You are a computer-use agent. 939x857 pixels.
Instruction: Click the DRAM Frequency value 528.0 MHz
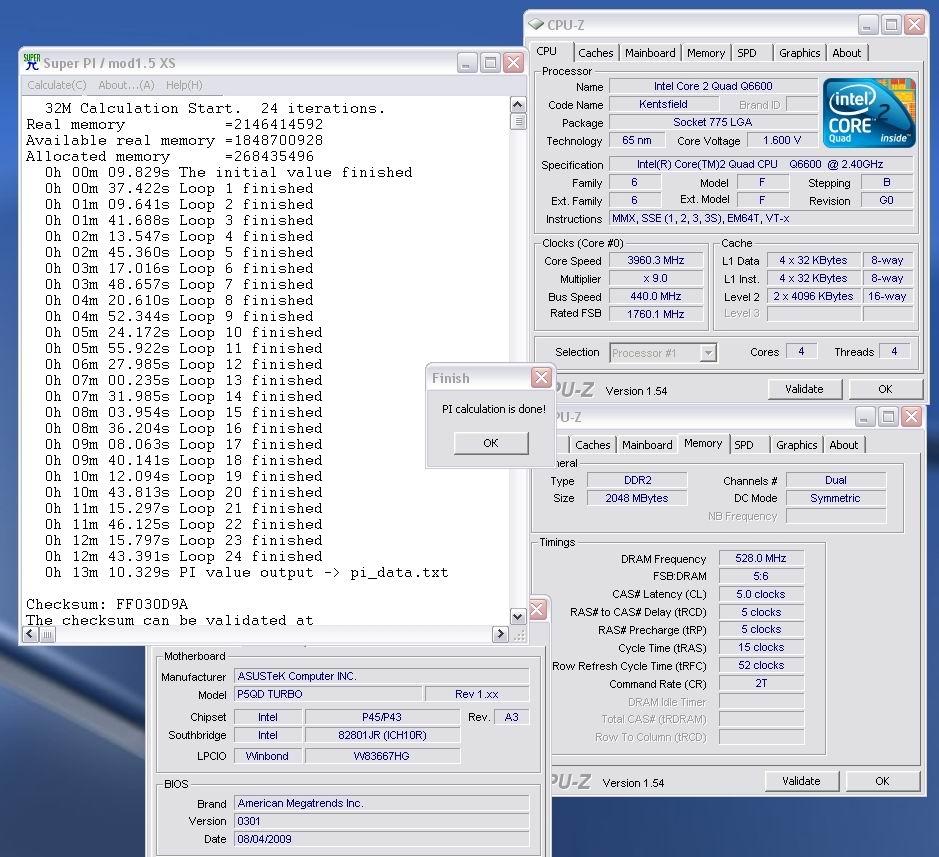[x=761, y=558]
